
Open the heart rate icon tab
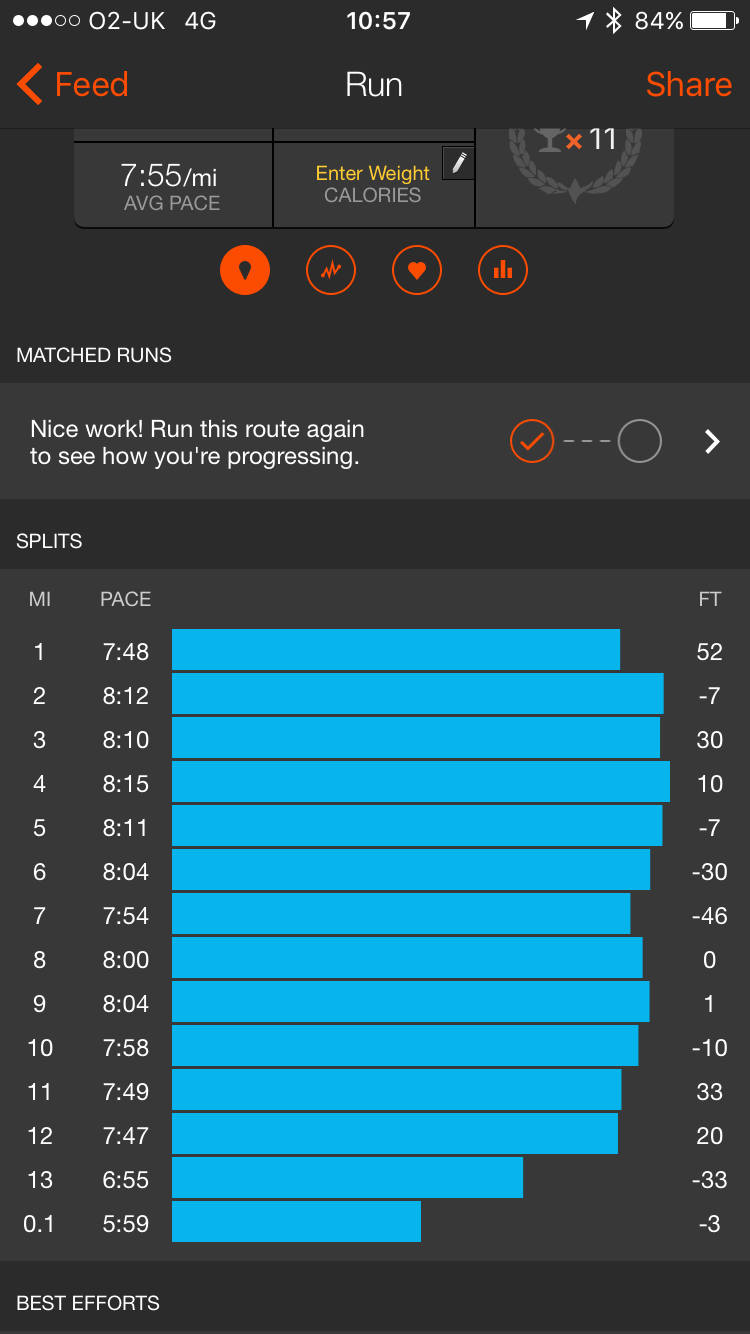[417, 269]
